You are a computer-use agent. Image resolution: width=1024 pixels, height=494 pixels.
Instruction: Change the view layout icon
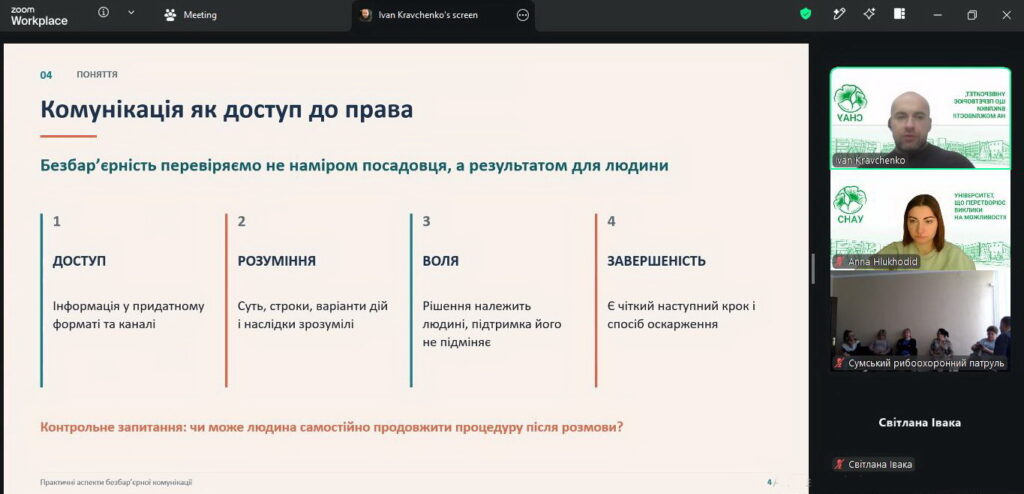pos(899,14)
